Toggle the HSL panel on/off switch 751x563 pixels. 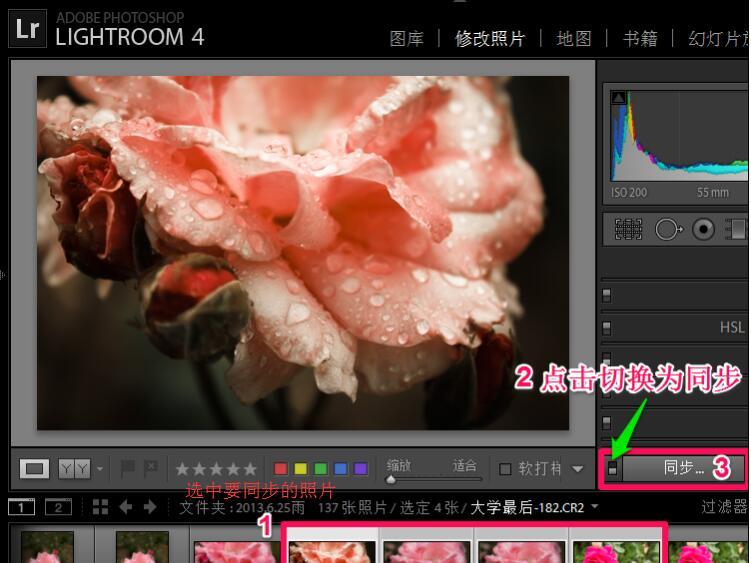click(606, 328)
